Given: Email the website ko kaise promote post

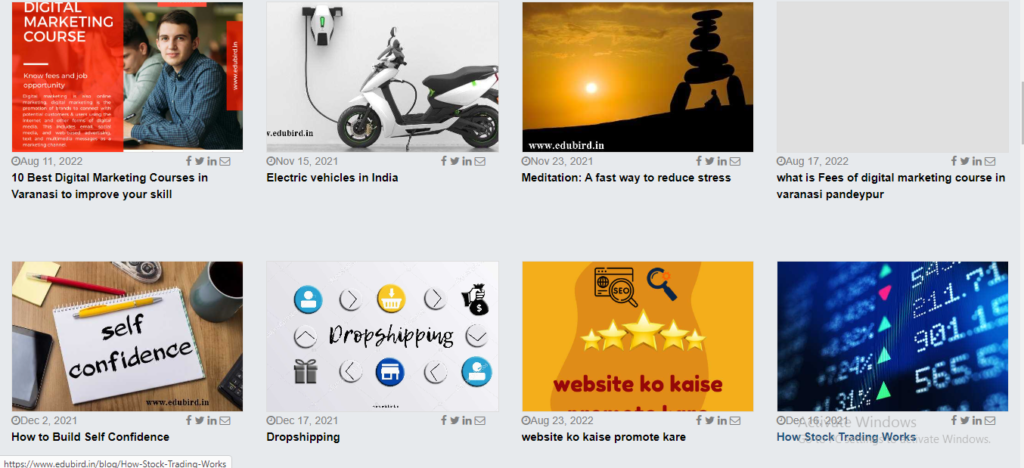Looking at the screenshot, I should pyautogui.click(x=735, y=420).
